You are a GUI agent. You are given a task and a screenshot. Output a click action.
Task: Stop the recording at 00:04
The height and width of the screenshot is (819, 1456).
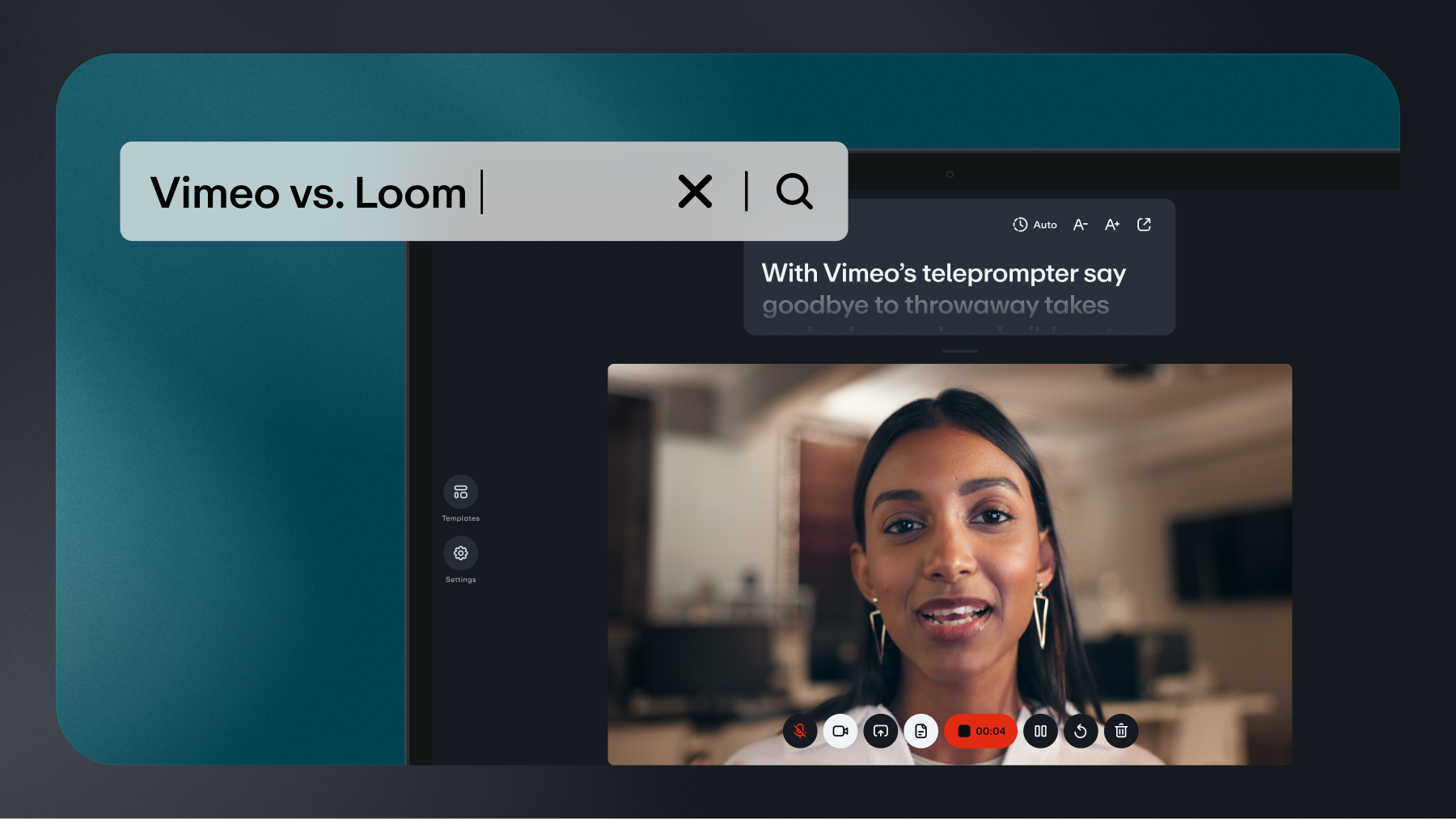(980, 731)
